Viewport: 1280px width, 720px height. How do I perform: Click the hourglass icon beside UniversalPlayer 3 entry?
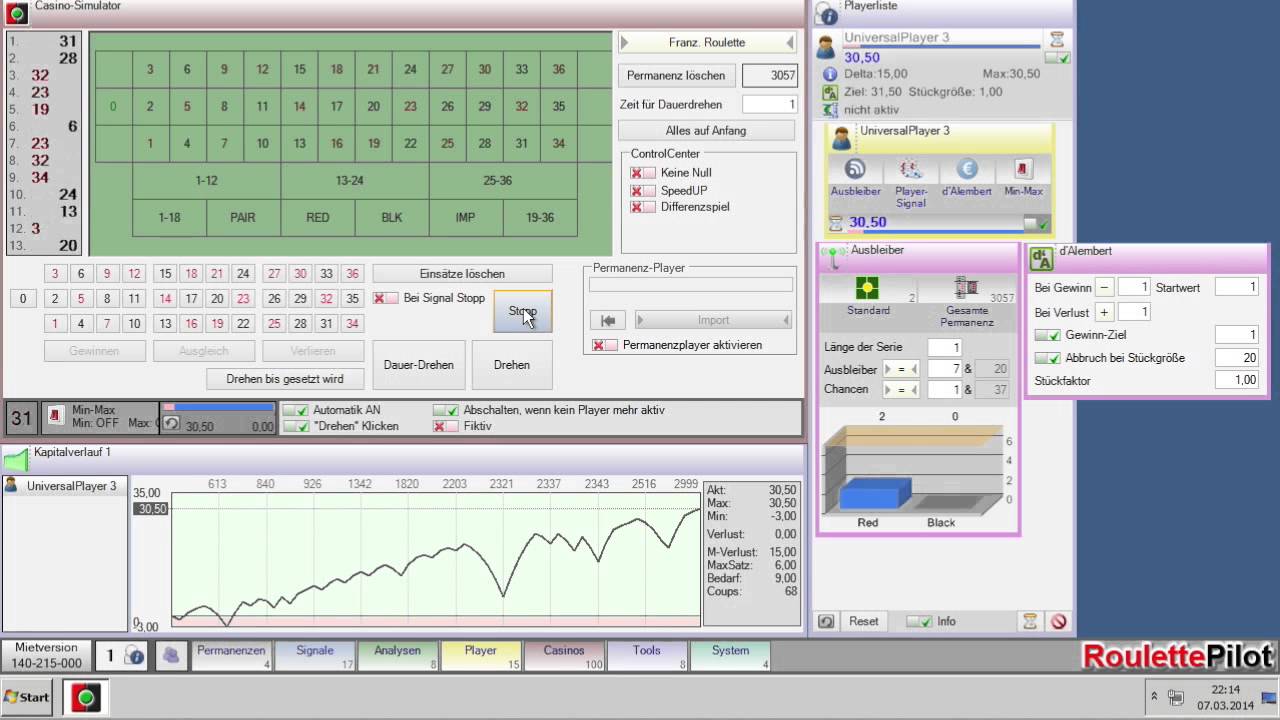point(1057,39)
